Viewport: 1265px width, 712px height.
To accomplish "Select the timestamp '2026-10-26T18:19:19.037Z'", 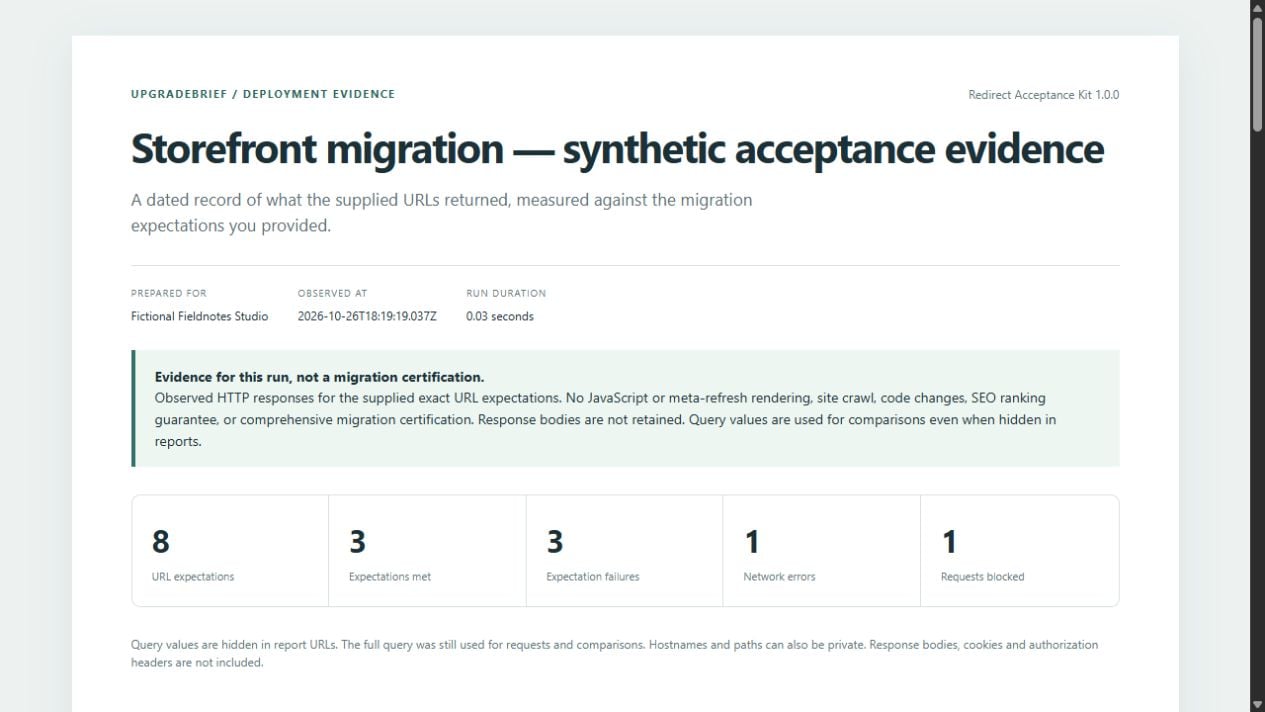I will (x=367, y=316).
